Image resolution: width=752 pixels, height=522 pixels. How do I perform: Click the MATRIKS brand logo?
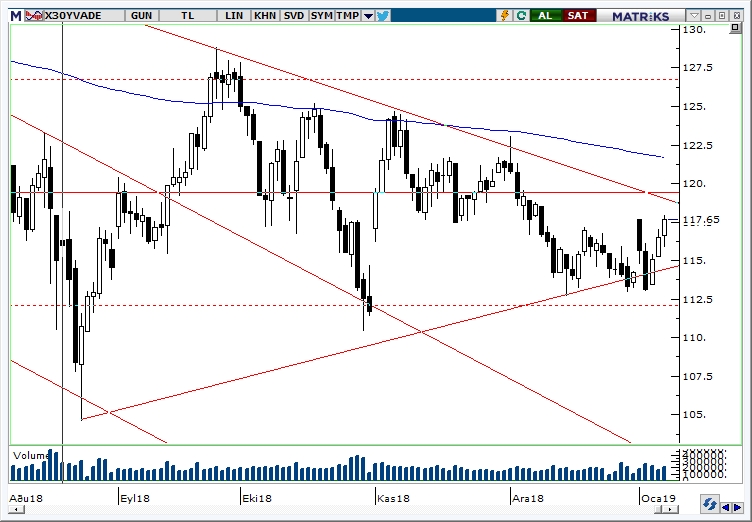click(x=641, y=16)
